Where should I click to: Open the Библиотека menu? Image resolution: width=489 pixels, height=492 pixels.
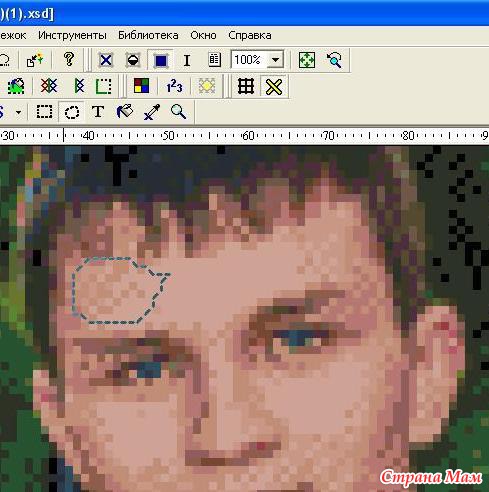148,35
